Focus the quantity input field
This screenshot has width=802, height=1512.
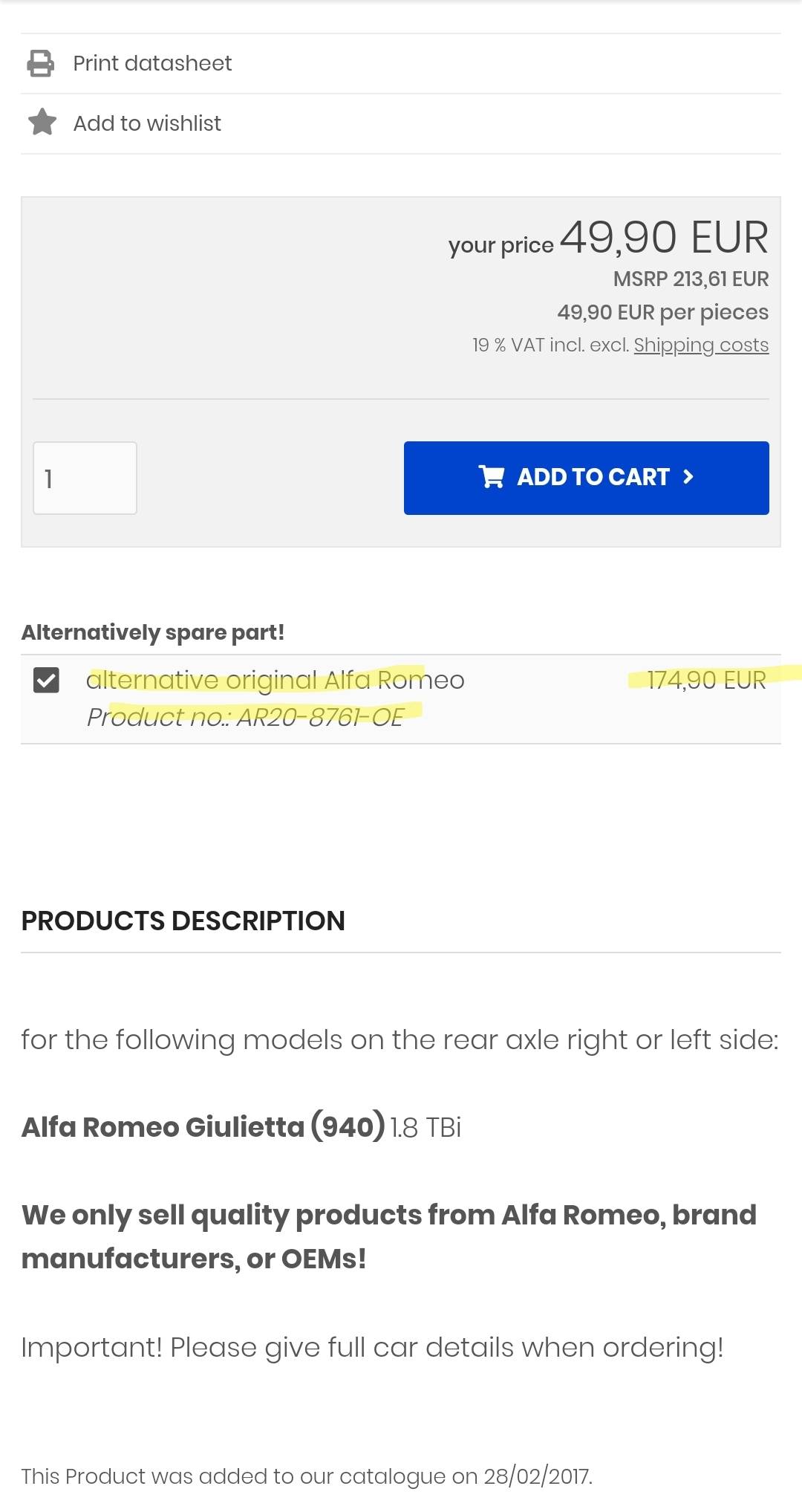(85, 478)
